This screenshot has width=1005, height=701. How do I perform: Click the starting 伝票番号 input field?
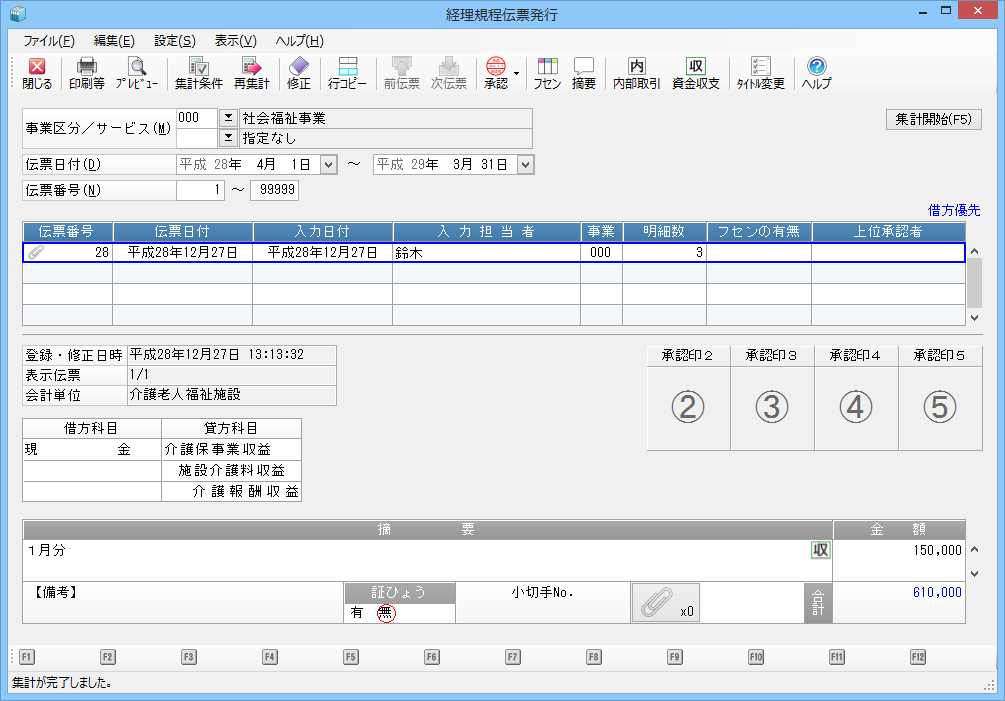[200, 190]
